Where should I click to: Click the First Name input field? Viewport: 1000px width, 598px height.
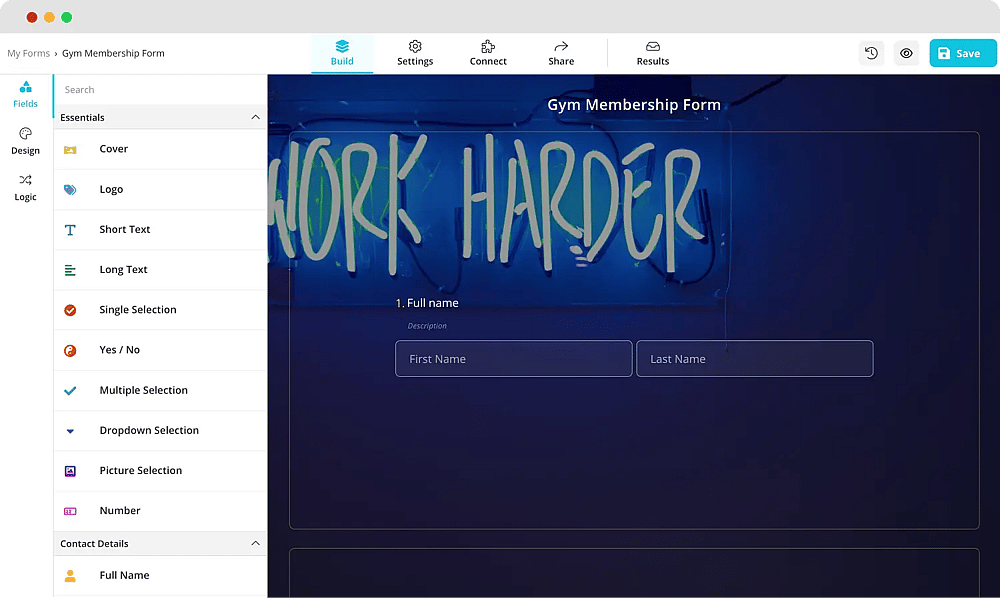point(514,359)
